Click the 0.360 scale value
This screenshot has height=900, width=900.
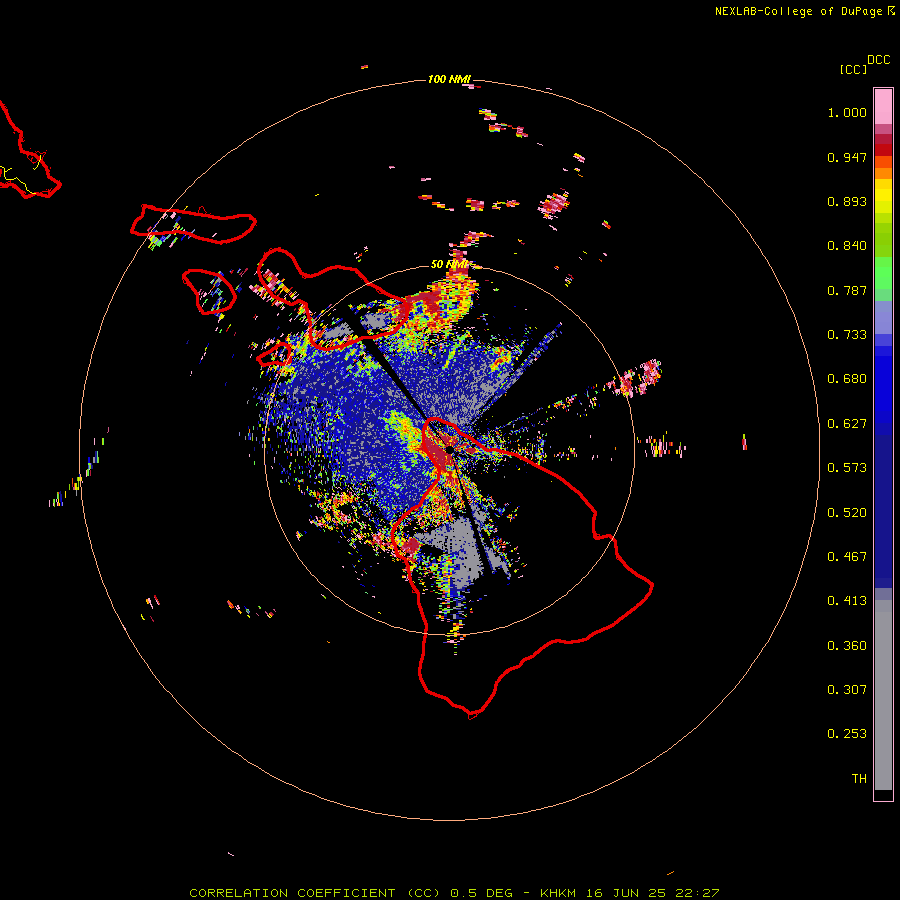point(847,646)
